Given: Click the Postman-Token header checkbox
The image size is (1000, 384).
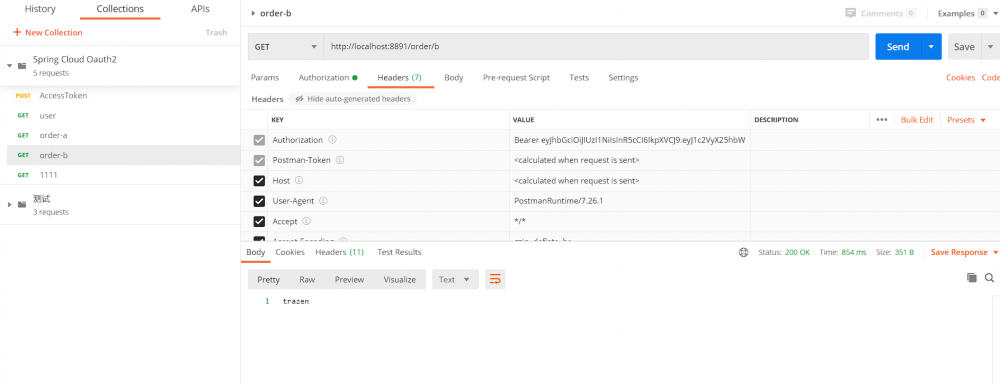Looking at the screenshot, I should tap(259, 161).
